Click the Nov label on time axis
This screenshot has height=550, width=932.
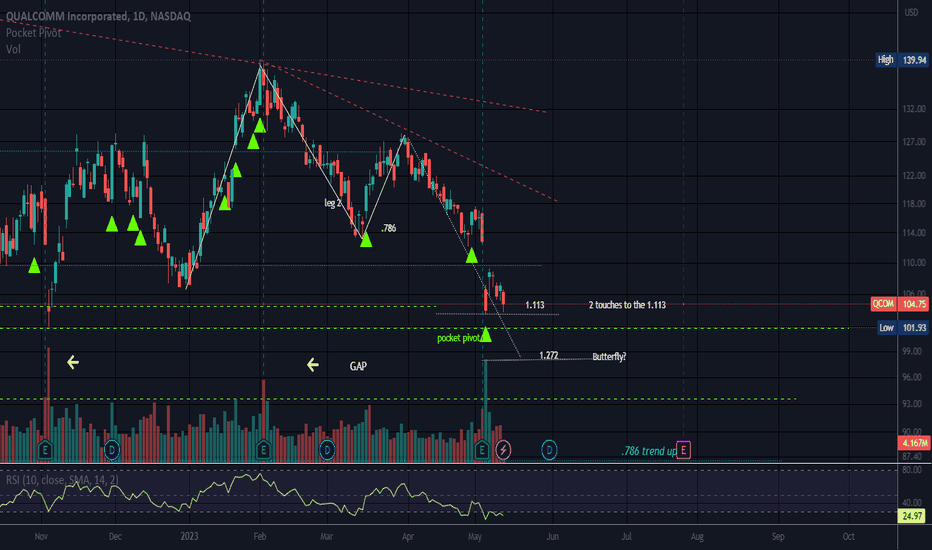[41, 536]
